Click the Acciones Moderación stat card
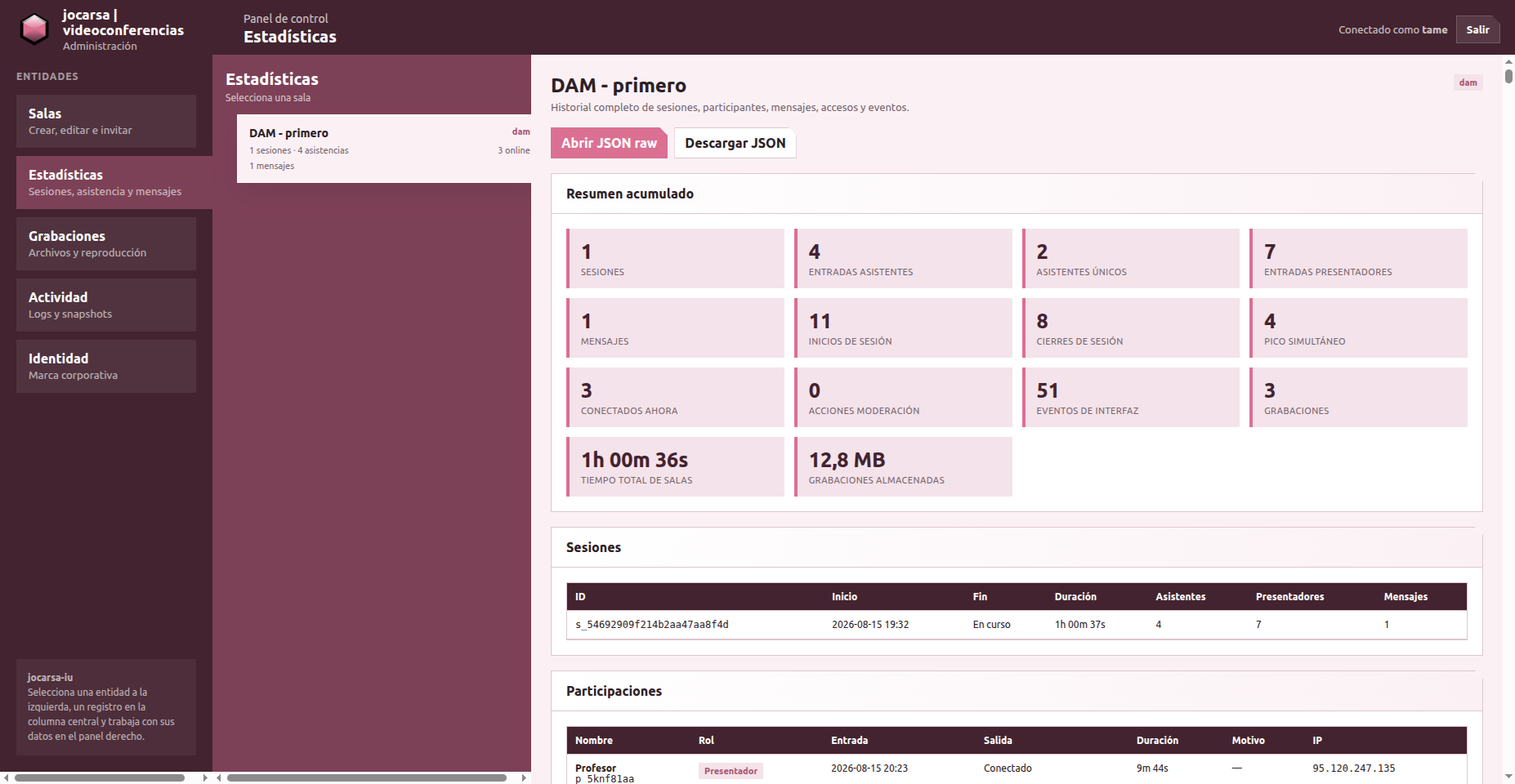The image size is (1515, 784). (903, 397)
